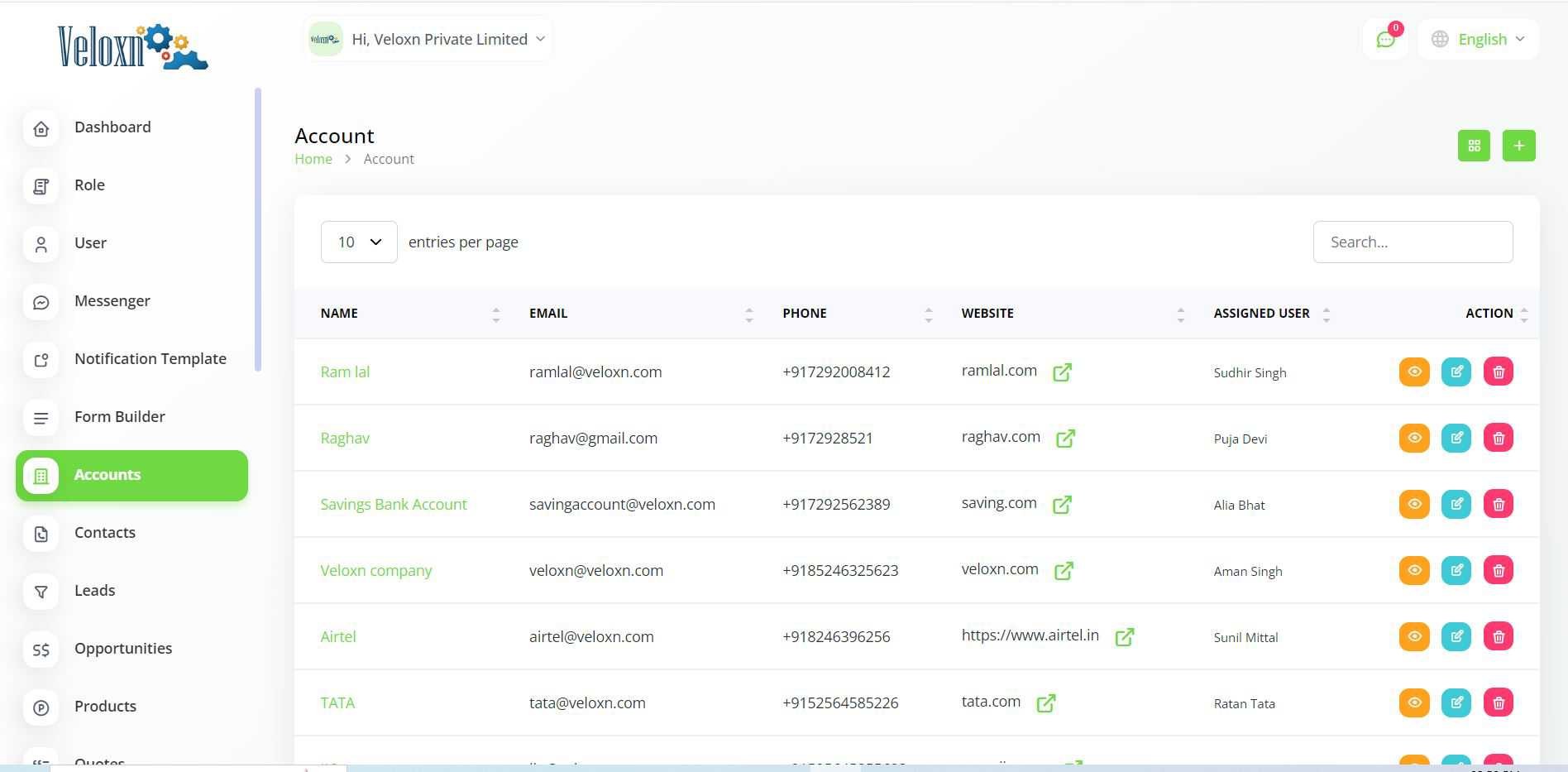This screenshot has width=1568, height=772.
Task: Click external link icon next to tata.com
Action: point(1045,703)
